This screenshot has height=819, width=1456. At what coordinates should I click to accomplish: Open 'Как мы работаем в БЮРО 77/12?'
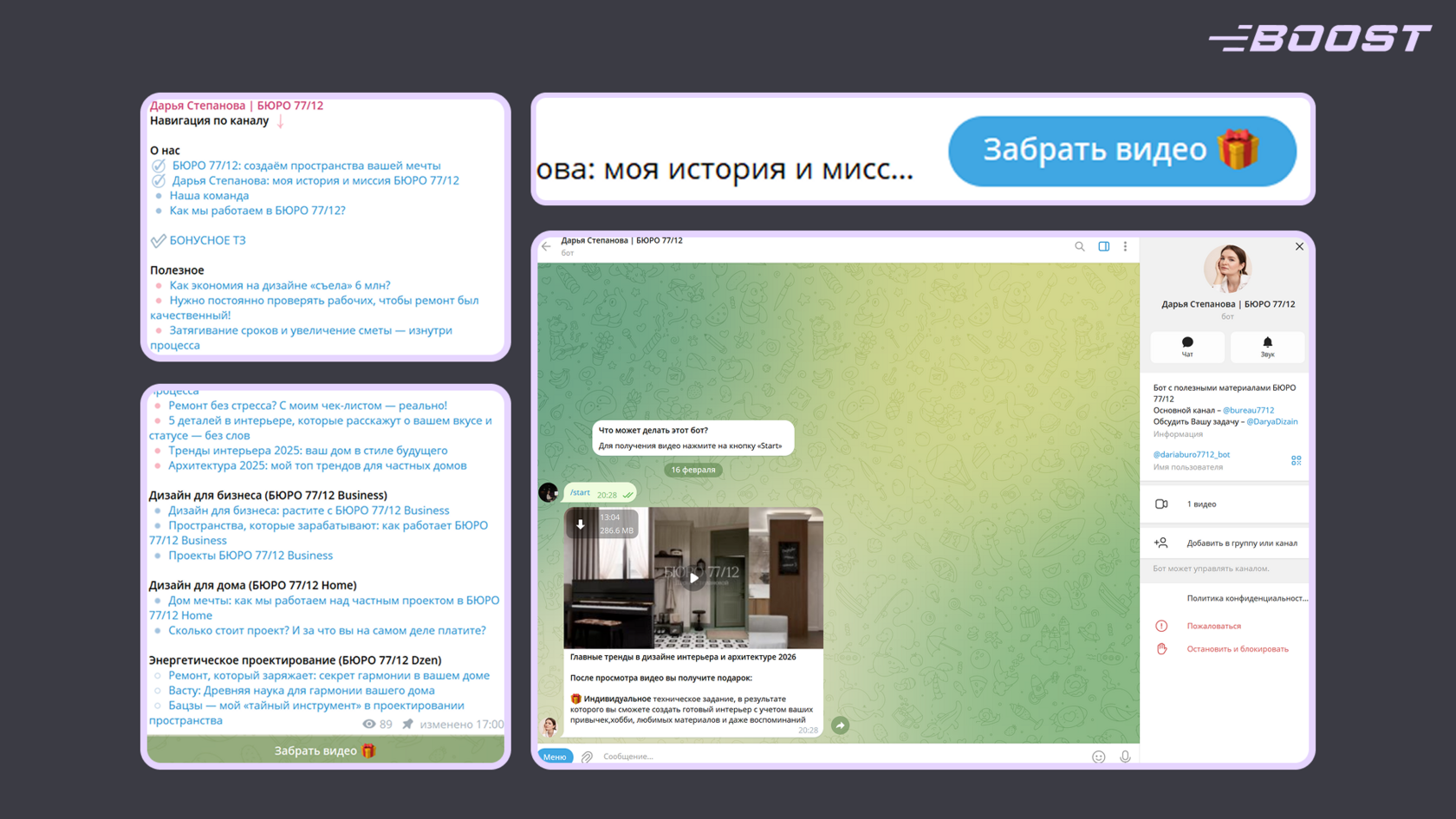click(x=257, y=211)
